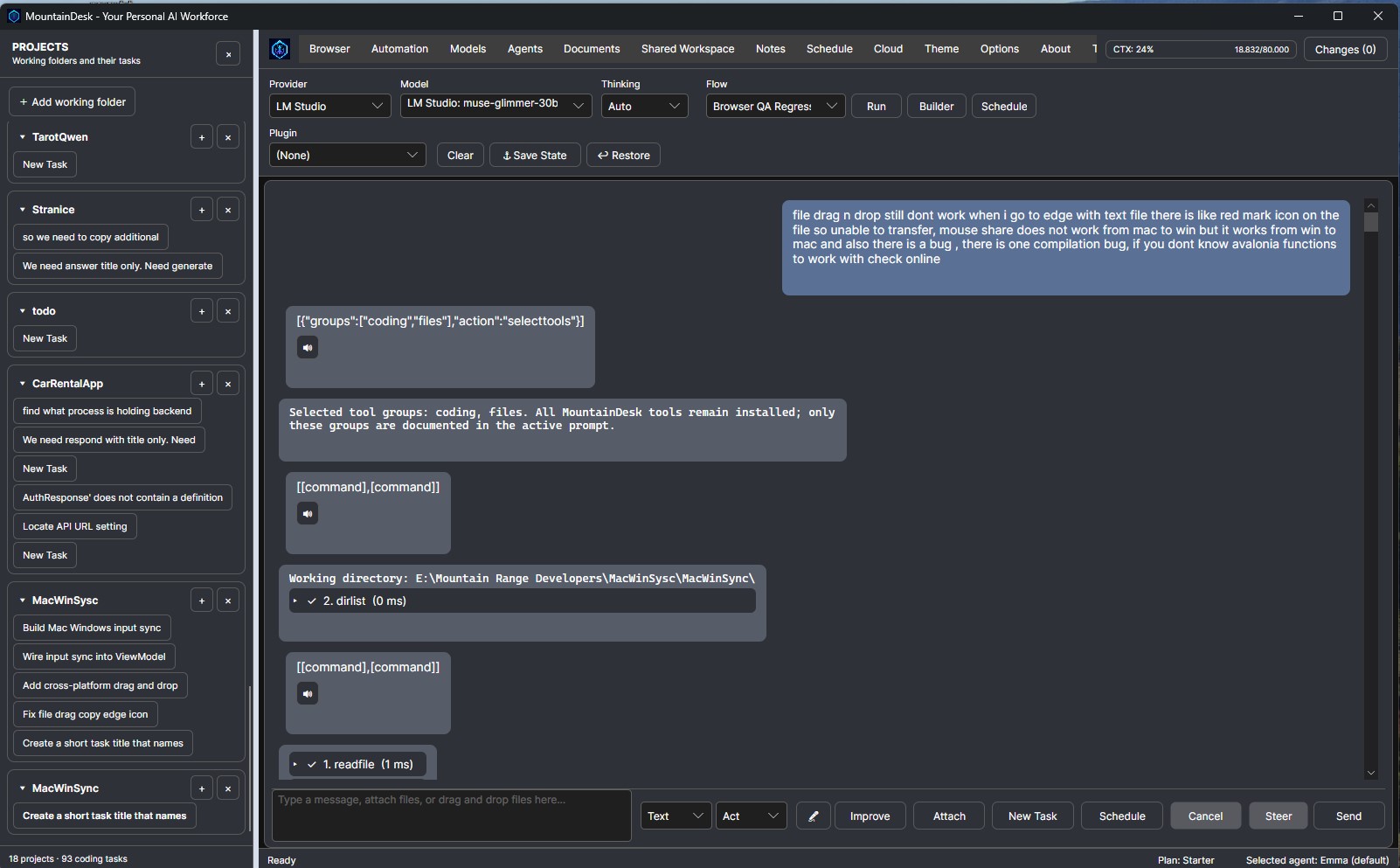Click the CTX 24% context usage bar
Viewport: 1400px width, 868px height.
(x=1201, y=49)
